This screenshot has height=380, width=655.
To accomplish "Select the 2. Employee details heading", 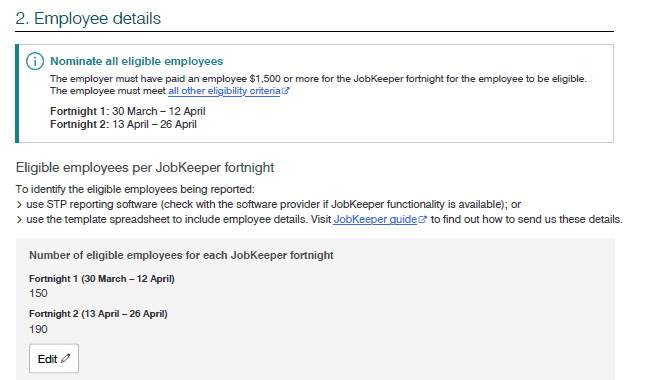I will pyautogui.click(x=88, y=19).
